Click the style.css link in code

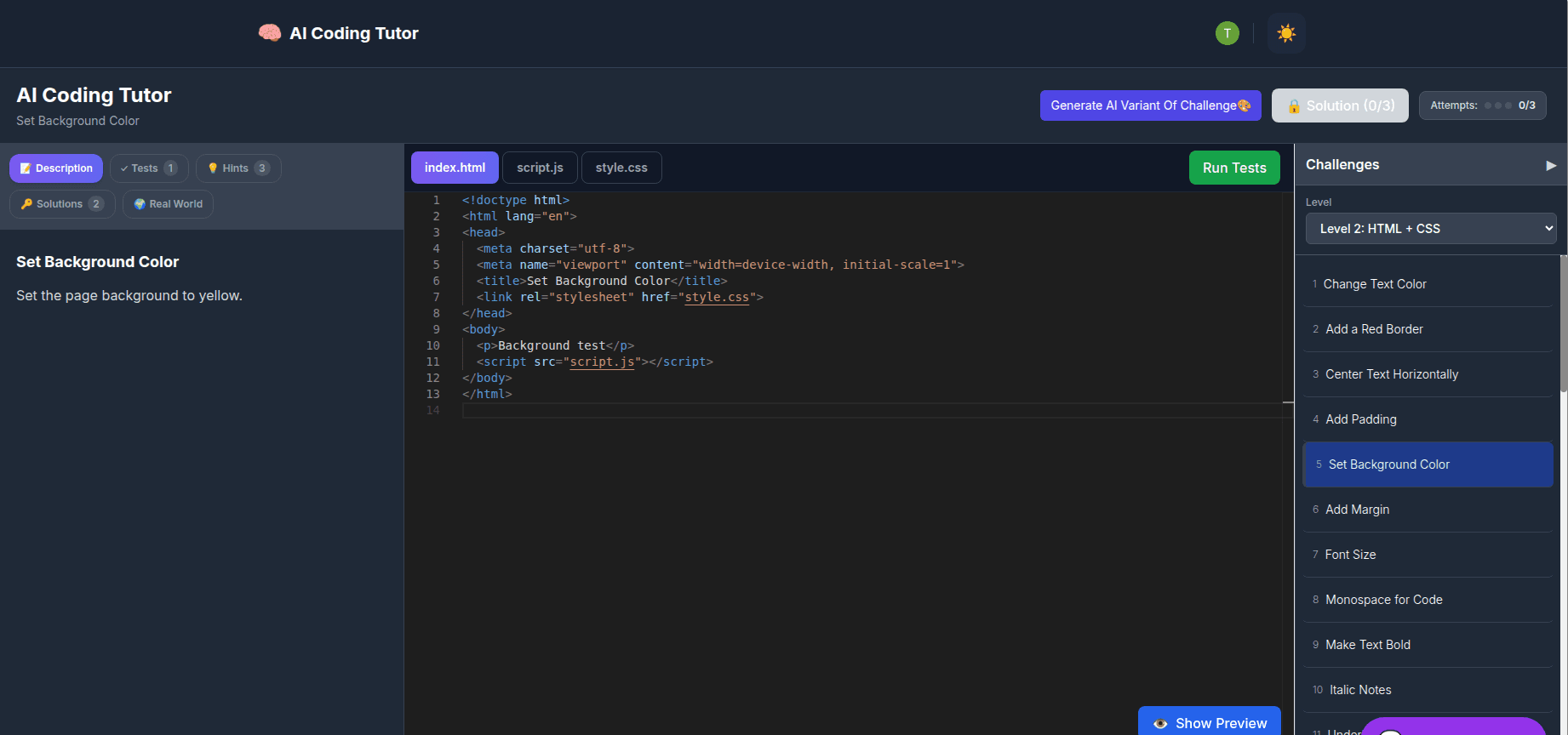coord(717,298)
